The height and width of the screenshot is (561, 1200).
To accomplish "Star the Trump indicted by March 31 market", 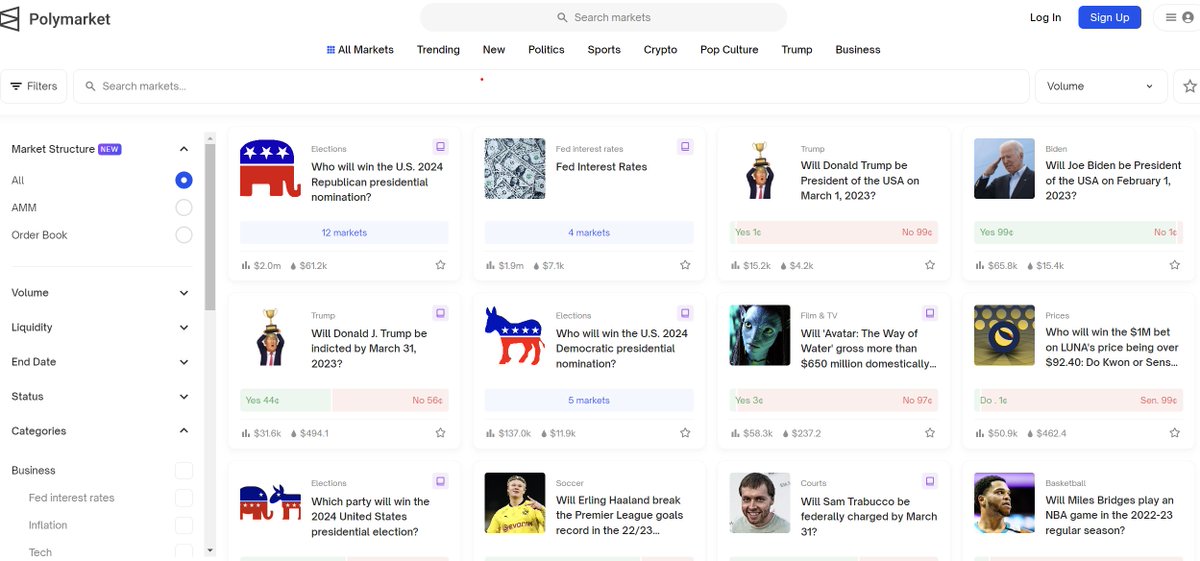I will coord(440,433).
